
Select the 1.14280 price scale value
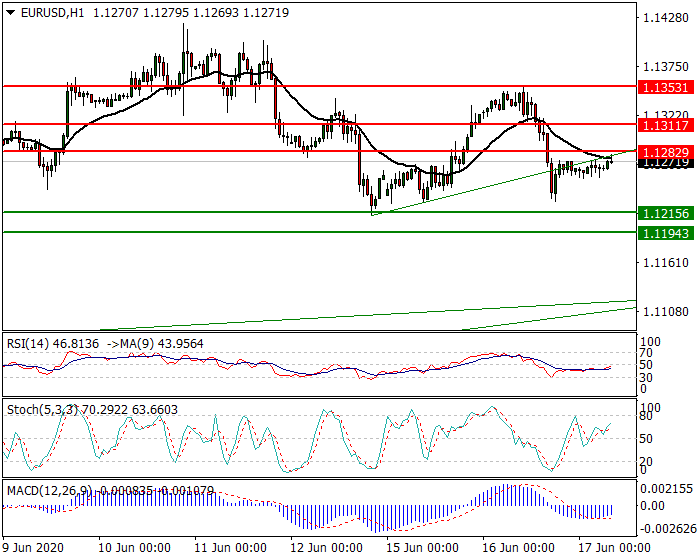pos(666,18)
